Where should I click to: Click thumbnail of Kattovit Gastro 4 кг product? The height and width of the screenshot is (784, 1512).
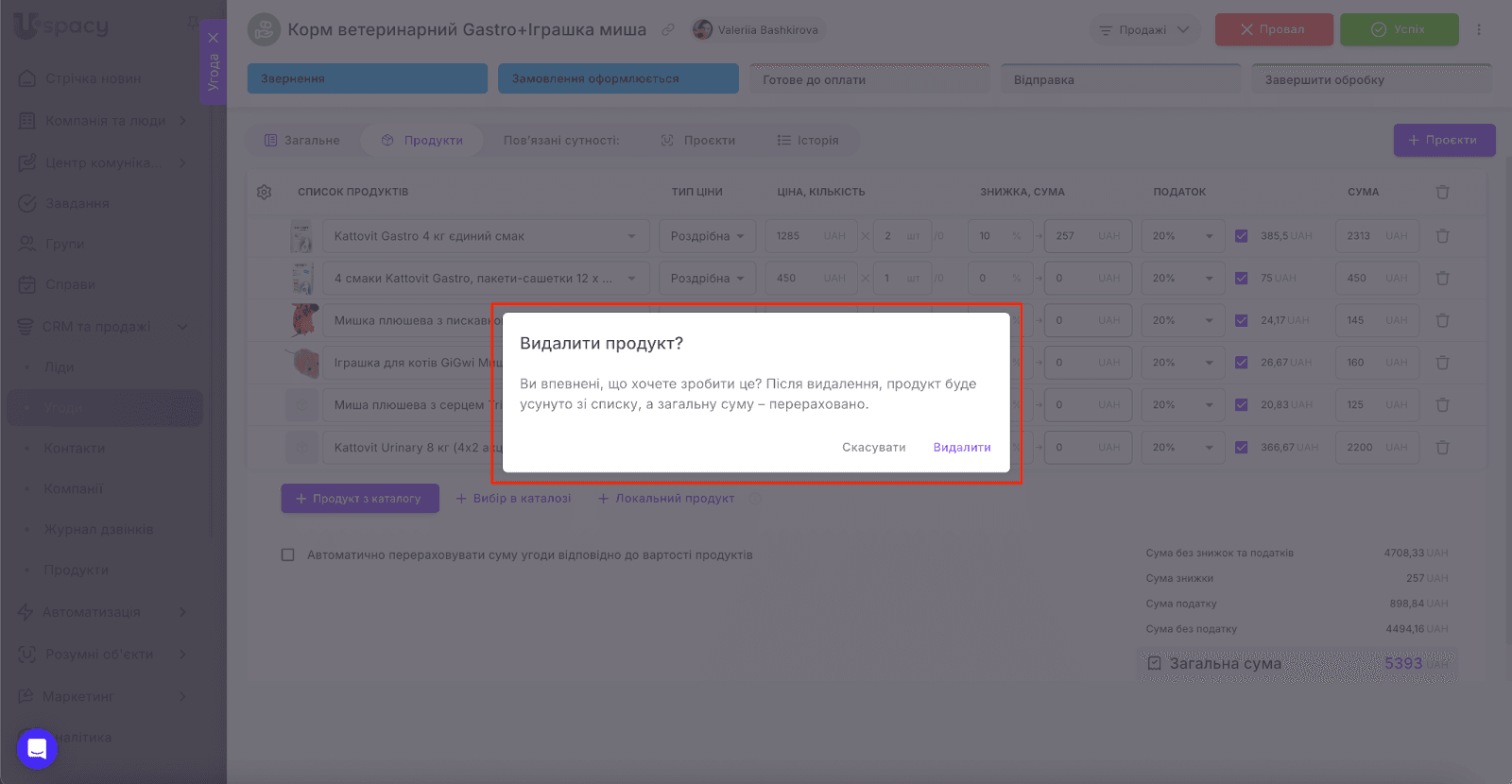(x=301, y=236)
